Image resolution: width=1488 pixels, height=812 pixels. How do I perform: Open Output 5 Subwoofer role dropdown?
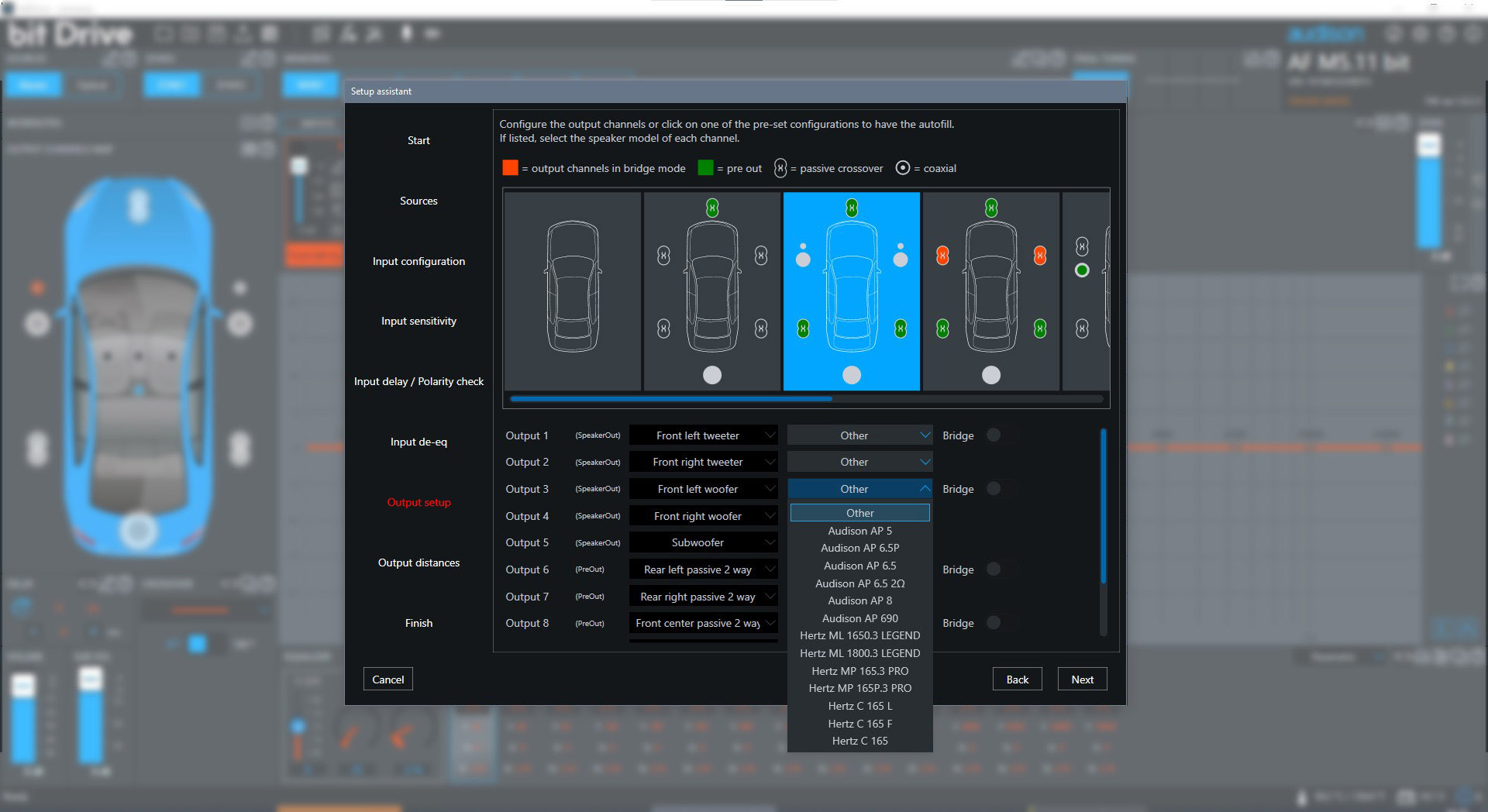pyautogui.click(x=703, y=542)
